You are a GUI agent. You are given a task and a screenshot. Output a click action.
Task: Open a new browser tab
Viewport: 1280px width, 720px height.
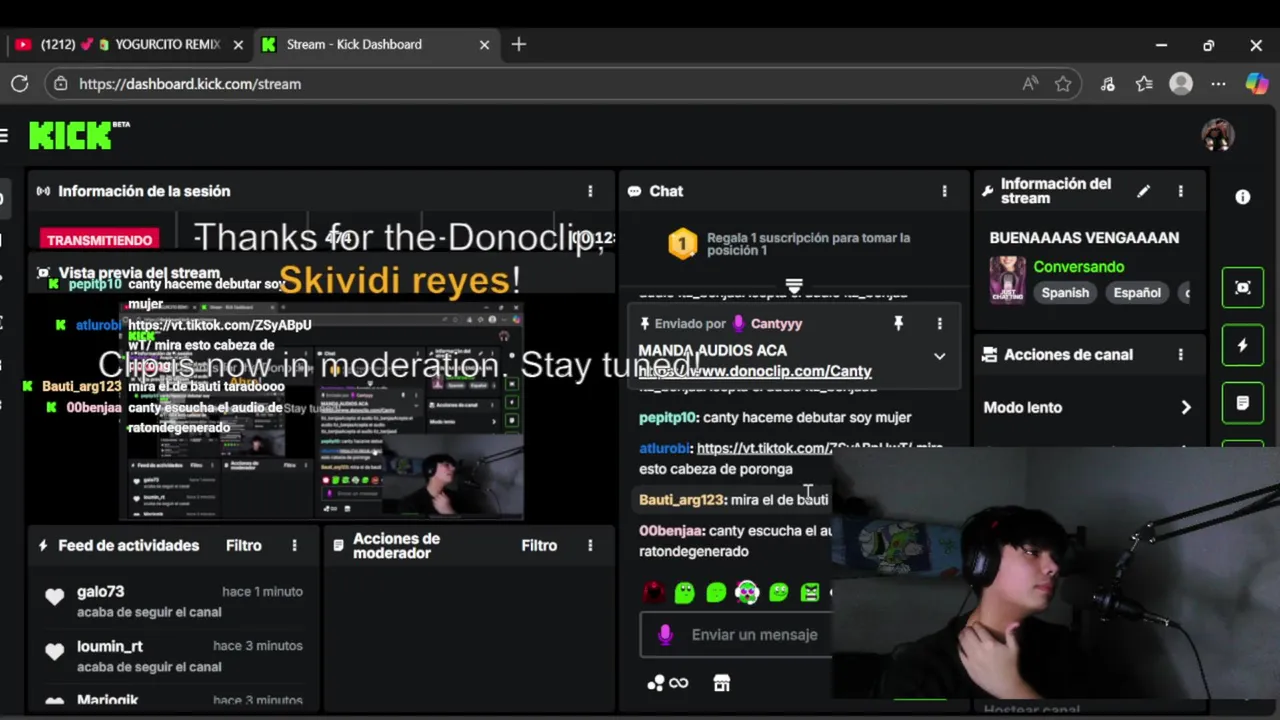[x=518, y=45]
